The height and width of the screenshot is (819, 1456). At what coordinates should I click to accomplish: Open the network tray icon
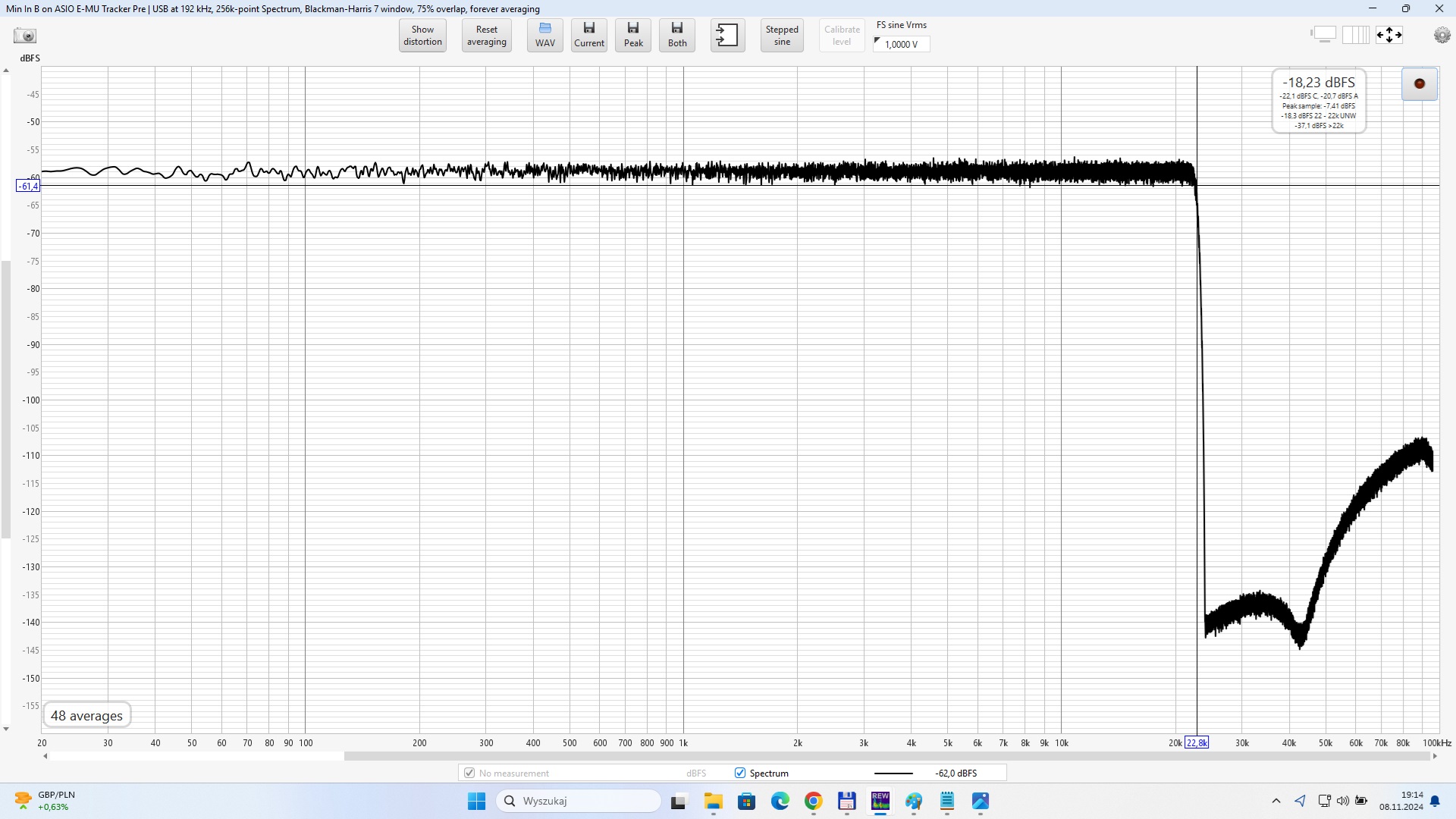click(1324, 801)
